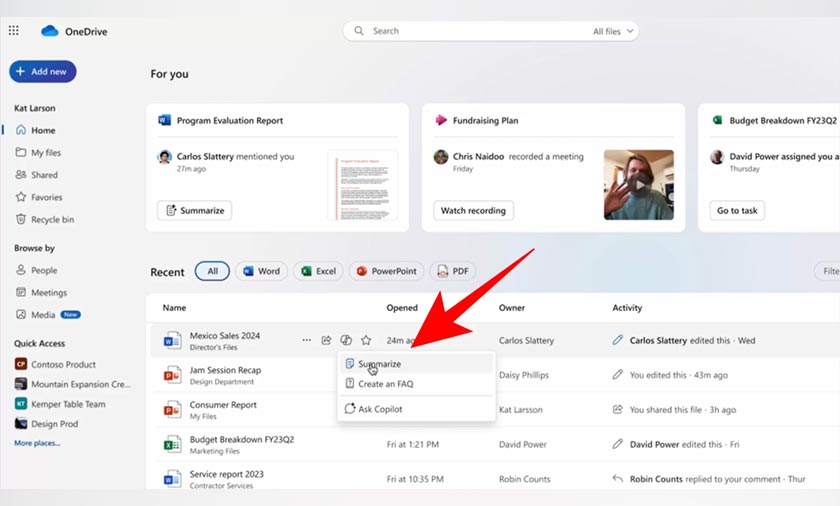Open the Contoso Product quick access icon
The image size is (840, 506).
point(20,365)
